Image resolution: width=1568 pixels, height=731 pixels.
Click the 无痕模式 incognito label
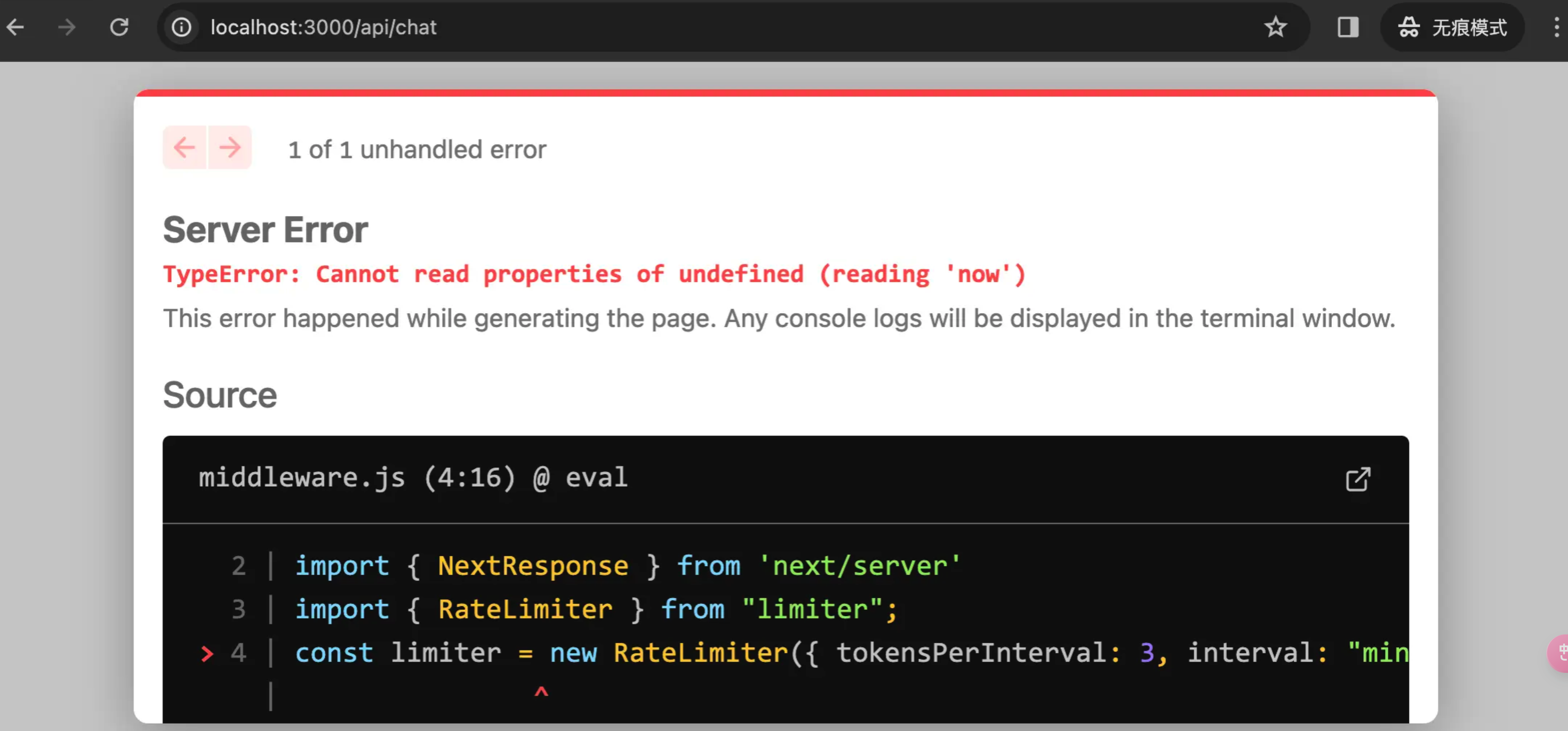[x=1469, y=27]
